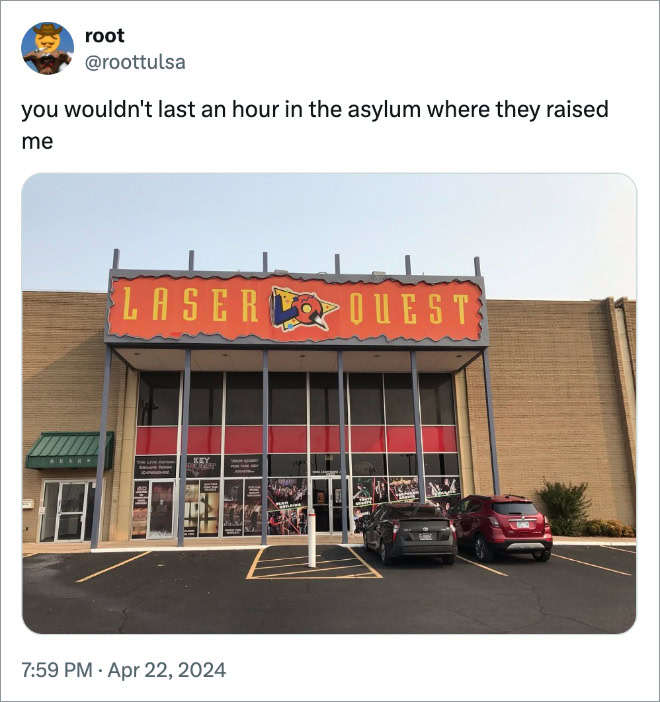The height and width of the screenshot is (702, 660).
Task: Click the yellow hatched no-parking markings
Action: 313,562
